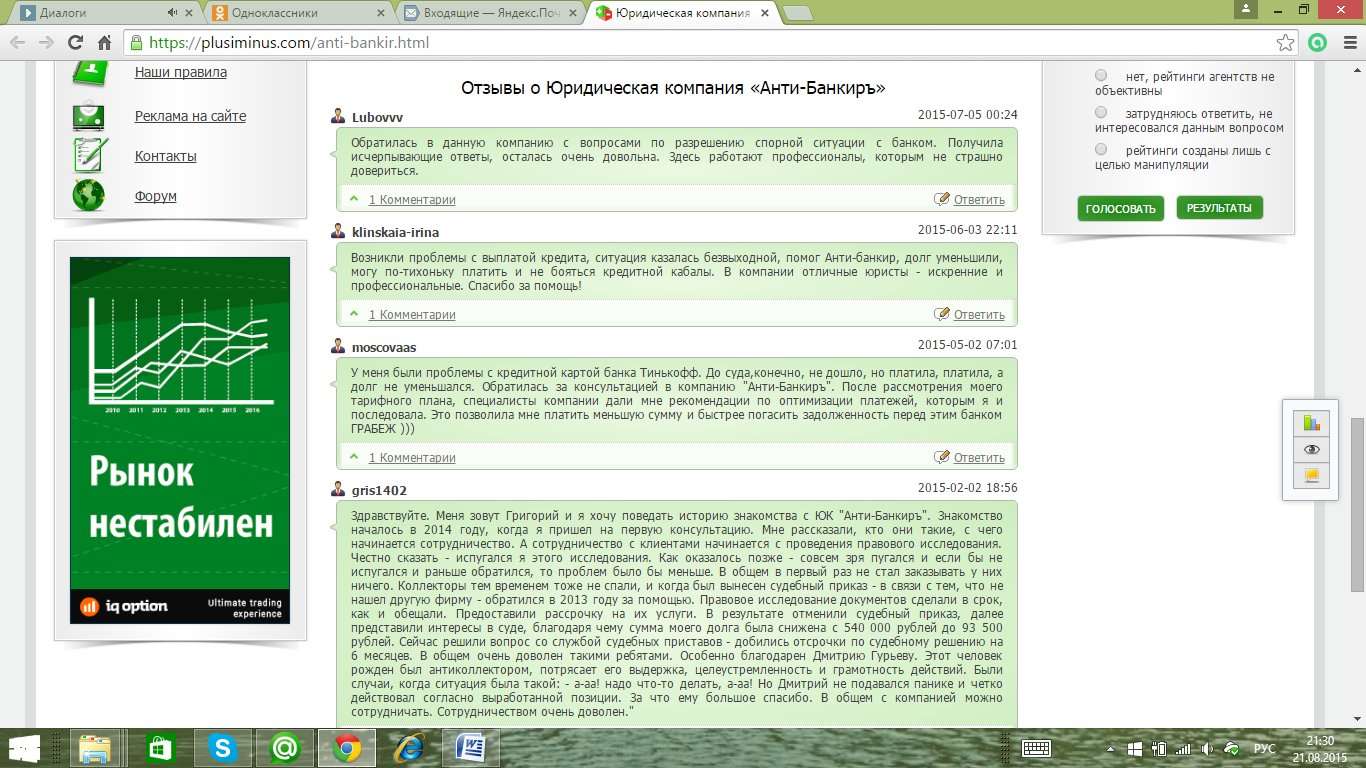Image resolution: width=1366 pixels, height=768 pixels.
Task: Bookmark this page with the star icon
Action: pos(1286,42)
